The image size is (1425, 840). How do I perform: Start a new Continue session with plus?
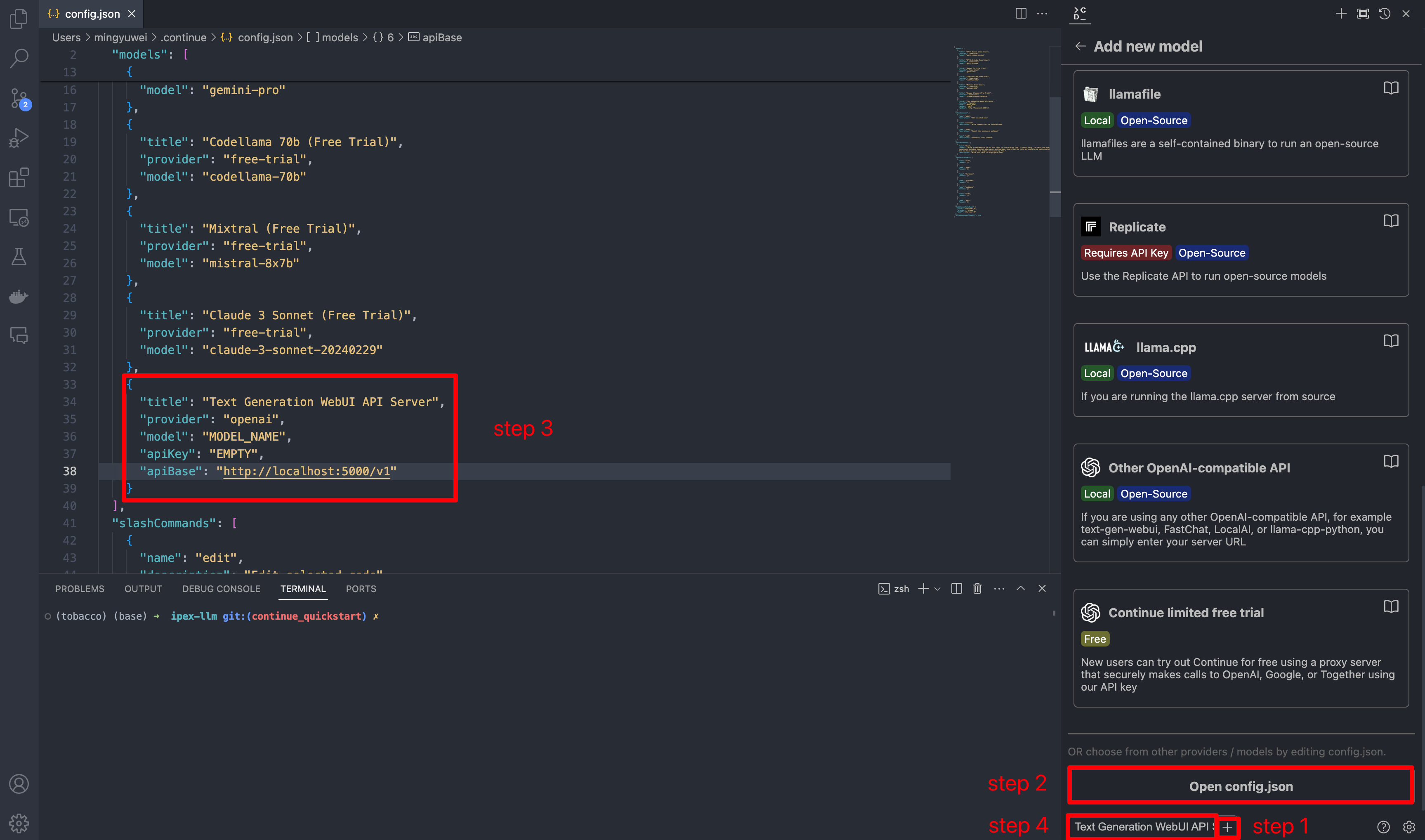1341,14
